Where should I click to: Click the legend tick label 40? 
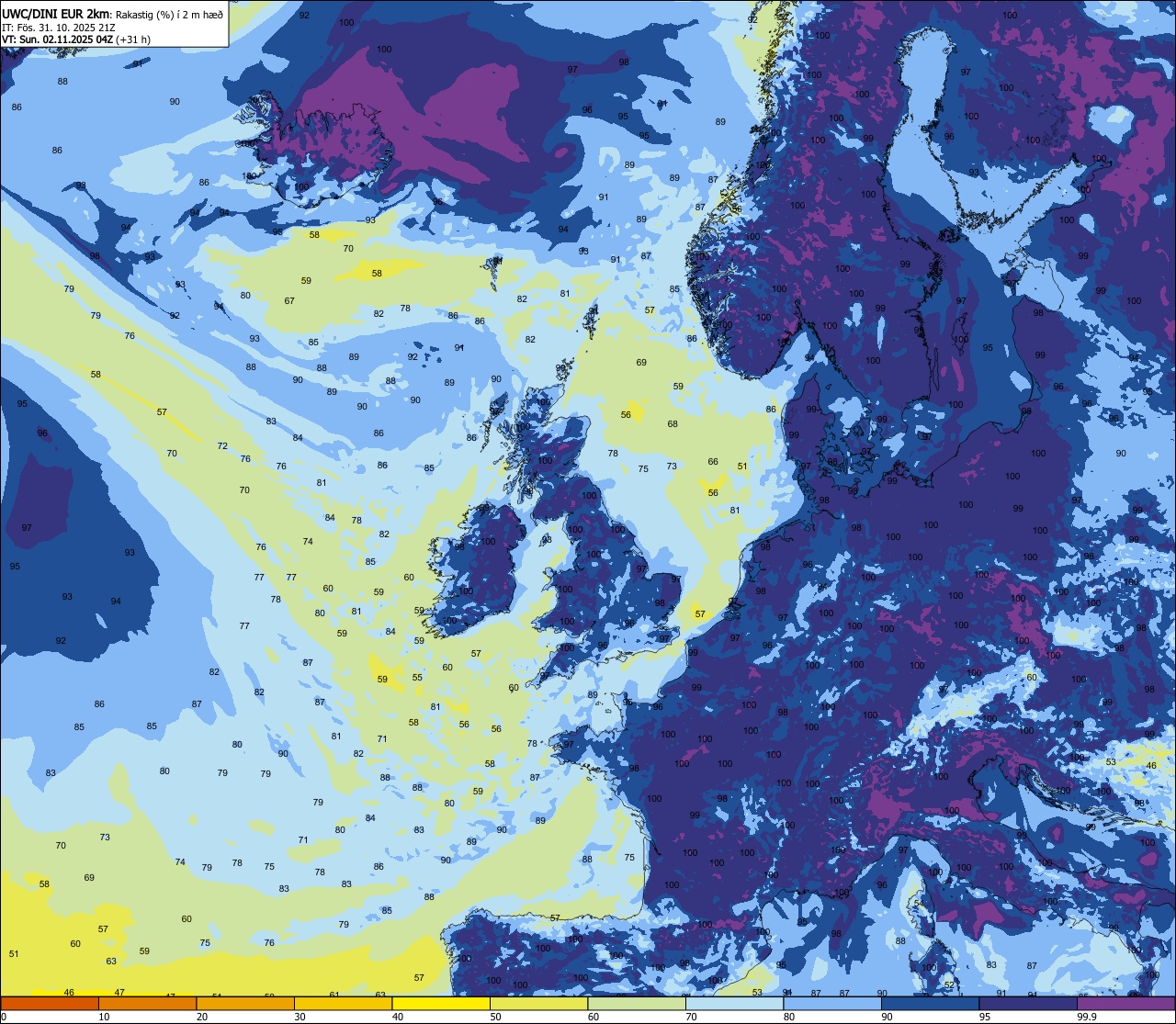point(398,1017)
